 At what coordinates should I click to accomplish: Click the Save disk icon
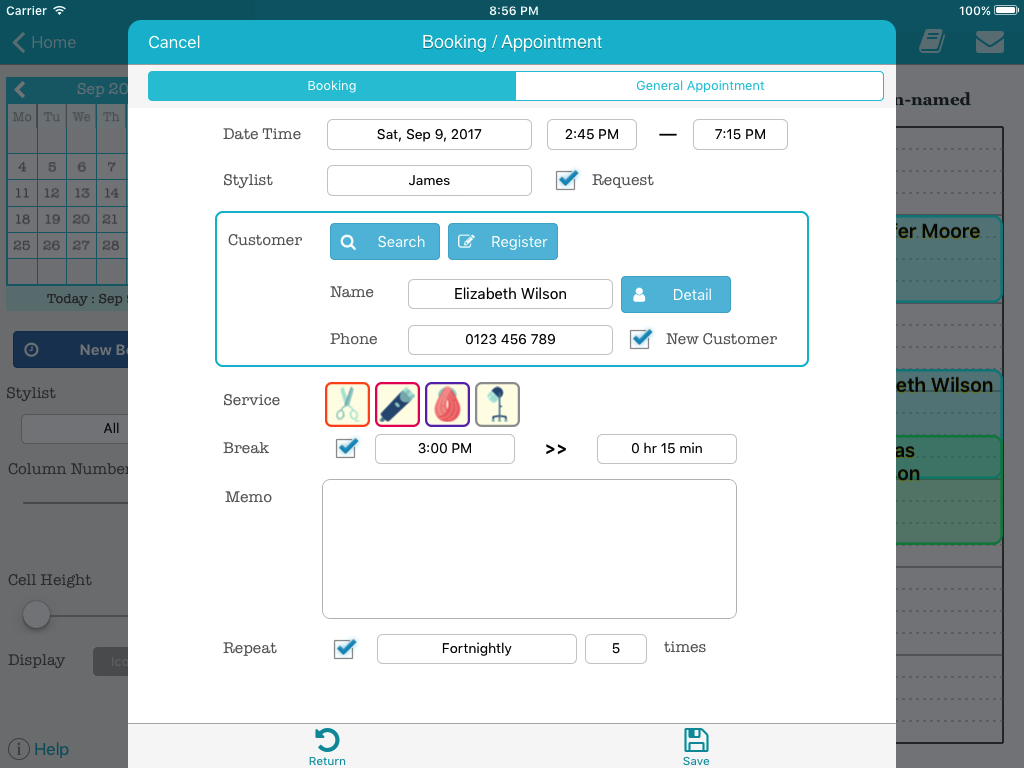696,741
